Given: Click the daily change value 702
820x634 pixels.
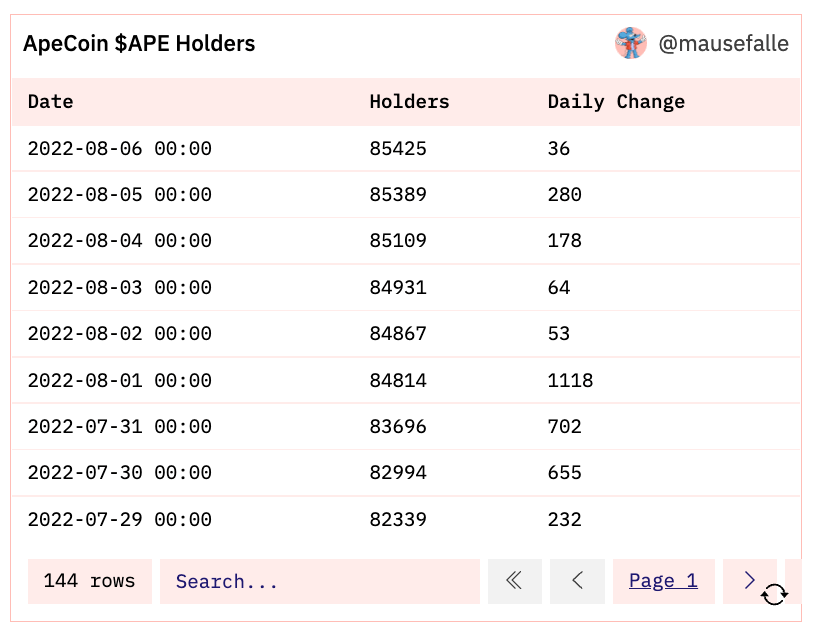Looking at the screenshot, I should pyautogui.click(x=564, y=427).
